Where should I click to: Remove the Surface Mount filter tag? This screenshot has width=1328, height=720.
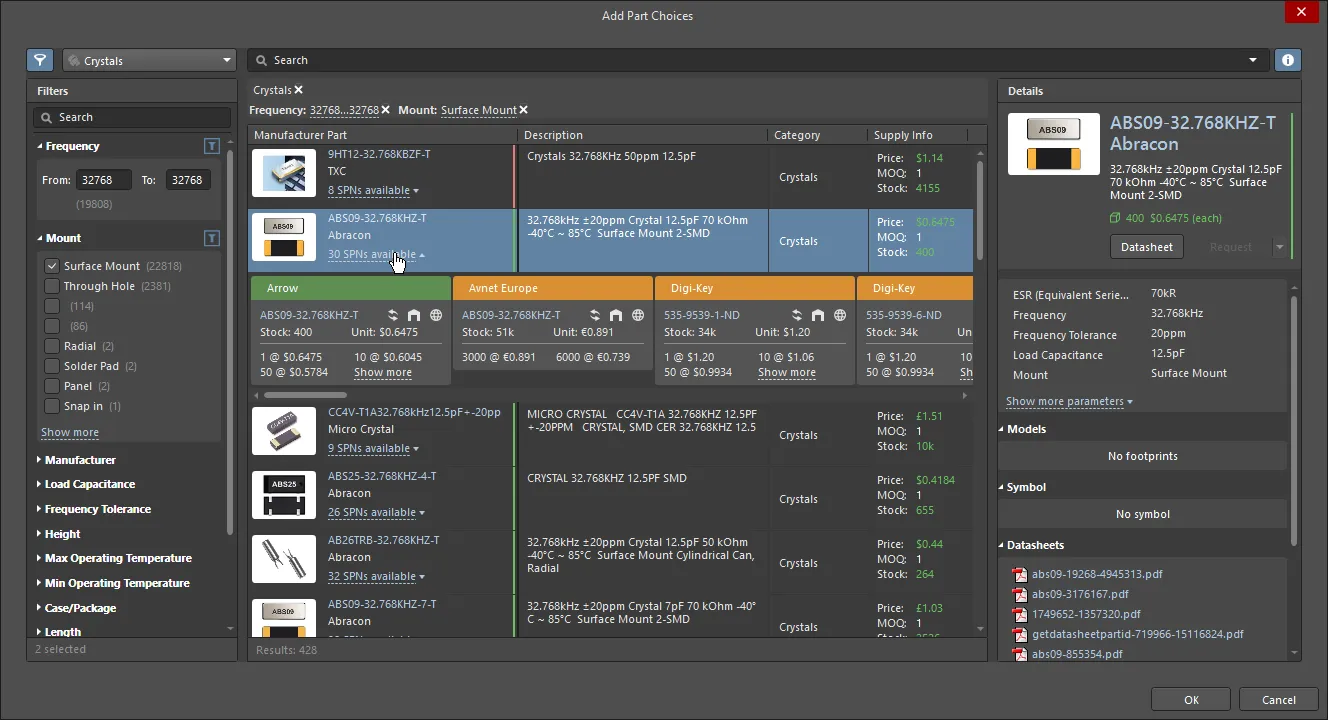tap(523, 110)
